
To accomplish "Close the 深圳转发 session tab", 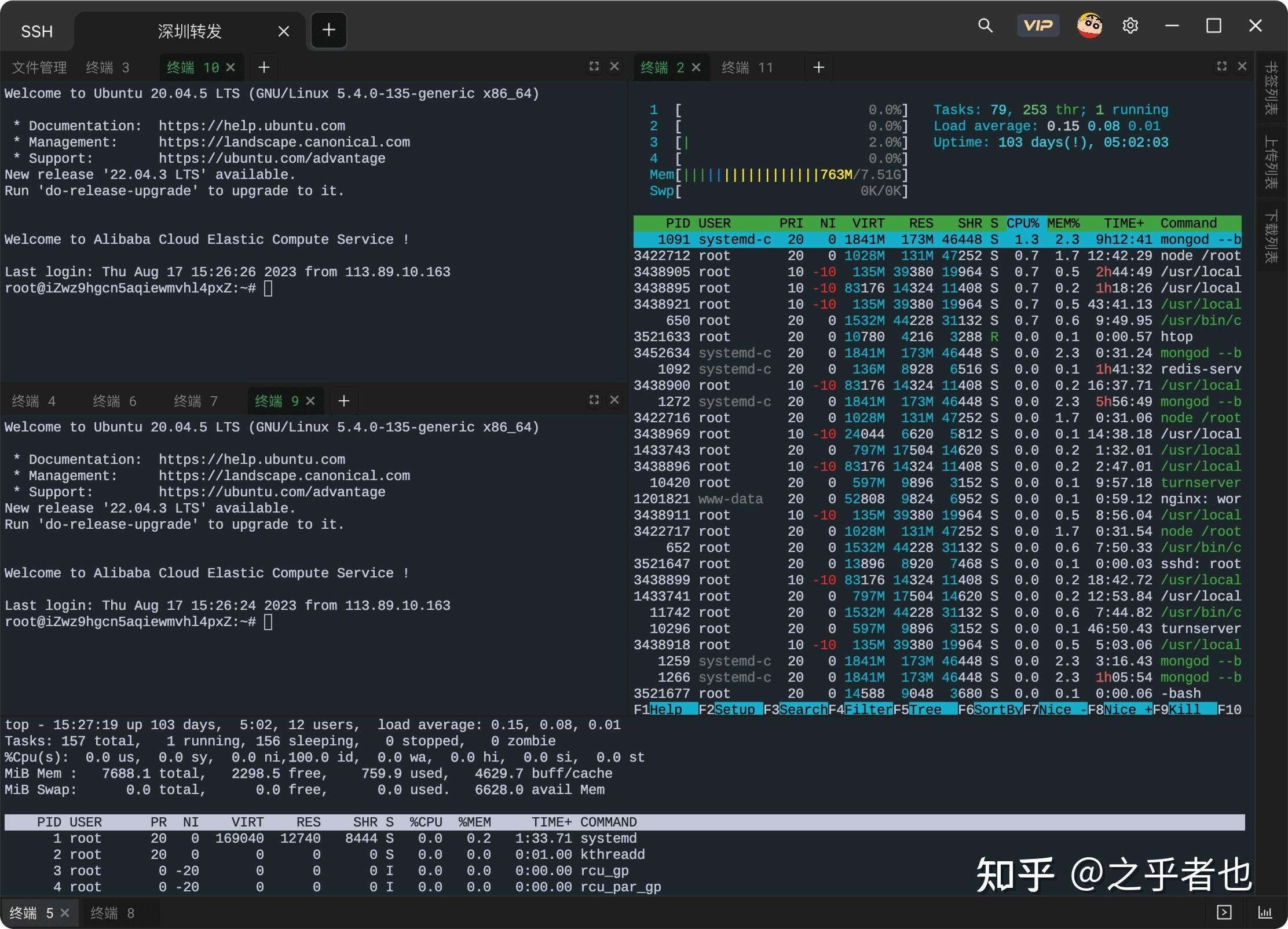I will [284, 31].
